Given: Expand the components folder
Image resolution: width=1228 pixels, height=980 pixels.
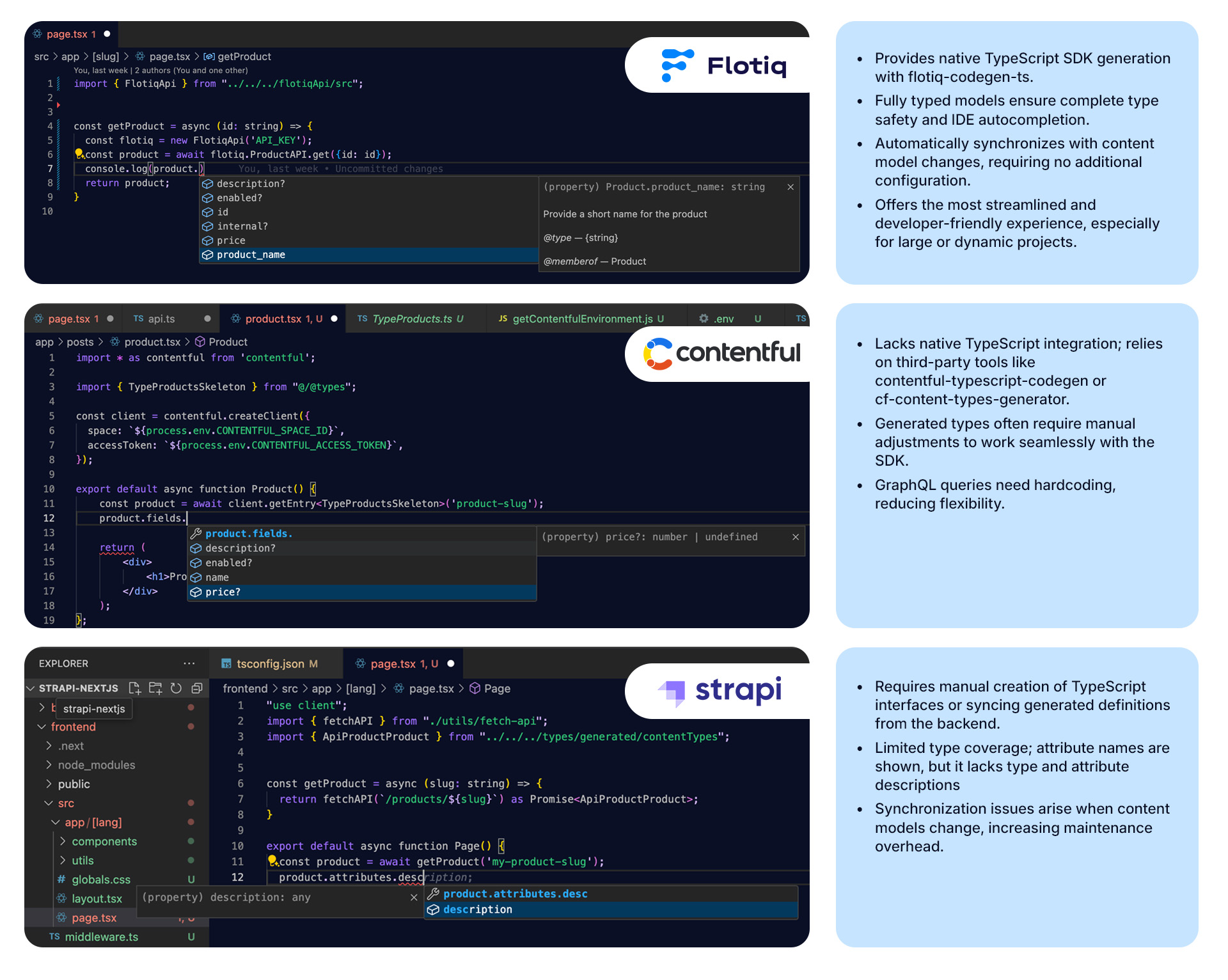Looking at the screenshot, I should (63, 841).
